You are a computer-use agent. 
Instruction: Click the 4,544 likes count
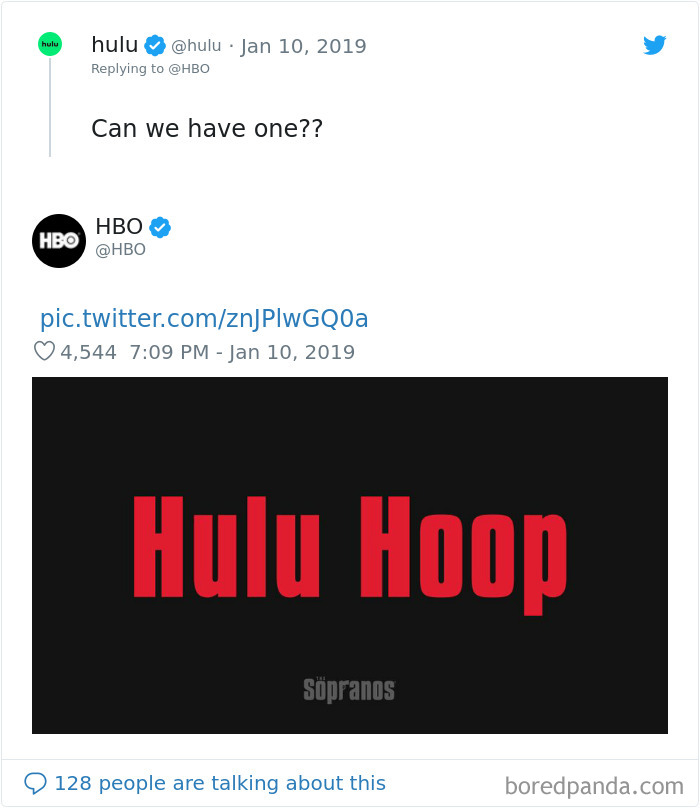(x=88, y=352)
